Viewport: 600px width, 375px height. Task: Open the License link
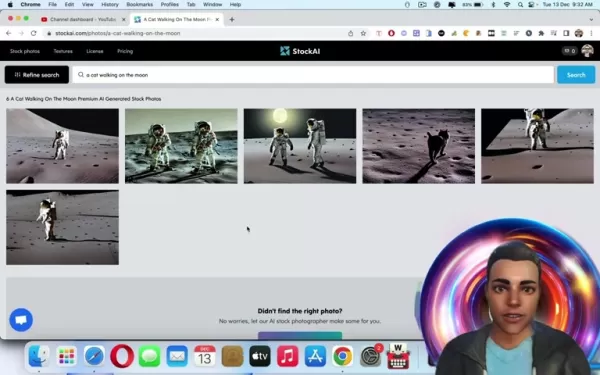95,51
